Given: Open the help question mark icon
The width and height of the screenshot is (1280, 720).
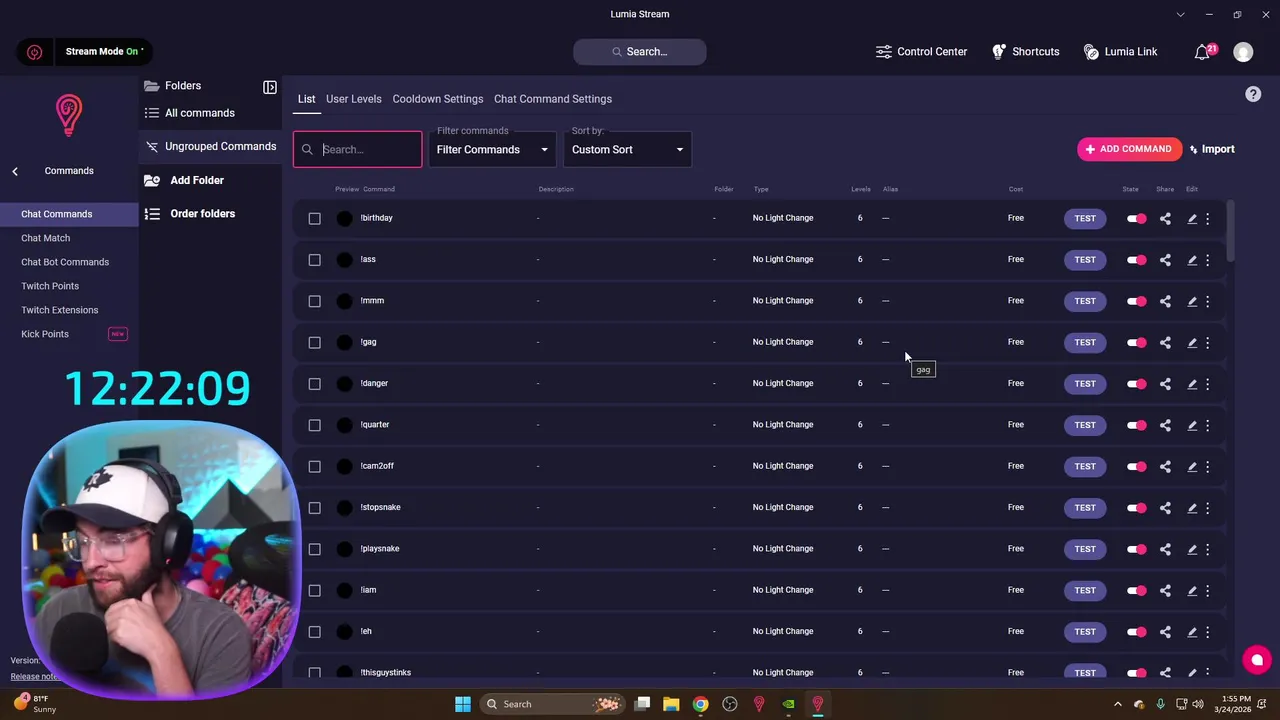Looking at the screenshot, I should click(x=1253, y=94).
